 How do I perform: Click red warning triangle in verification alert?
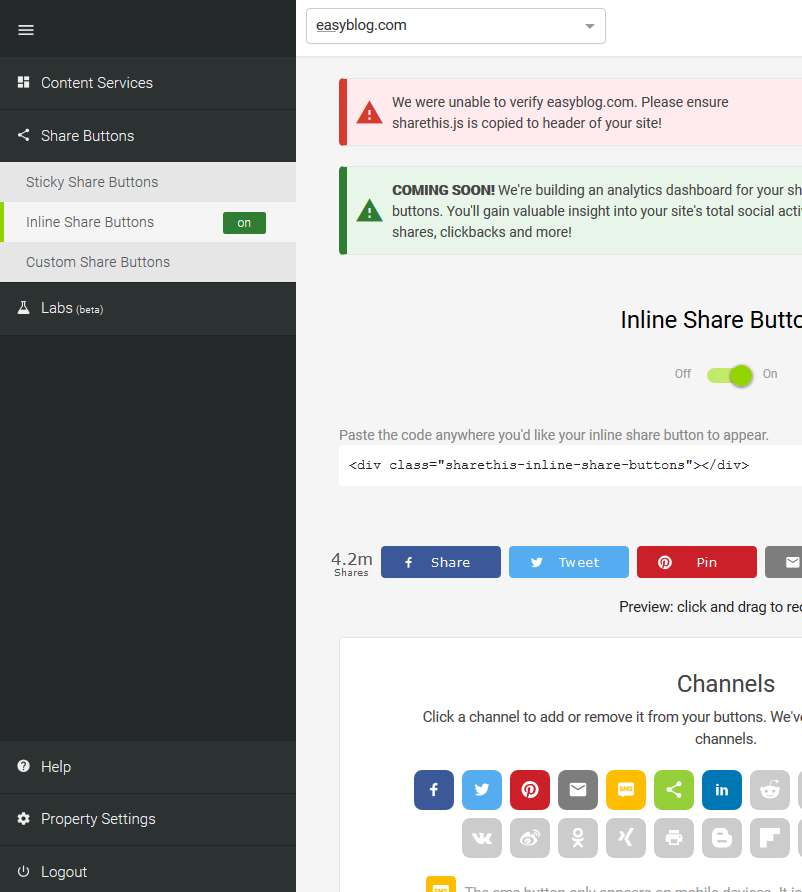[x=369, y=113]
